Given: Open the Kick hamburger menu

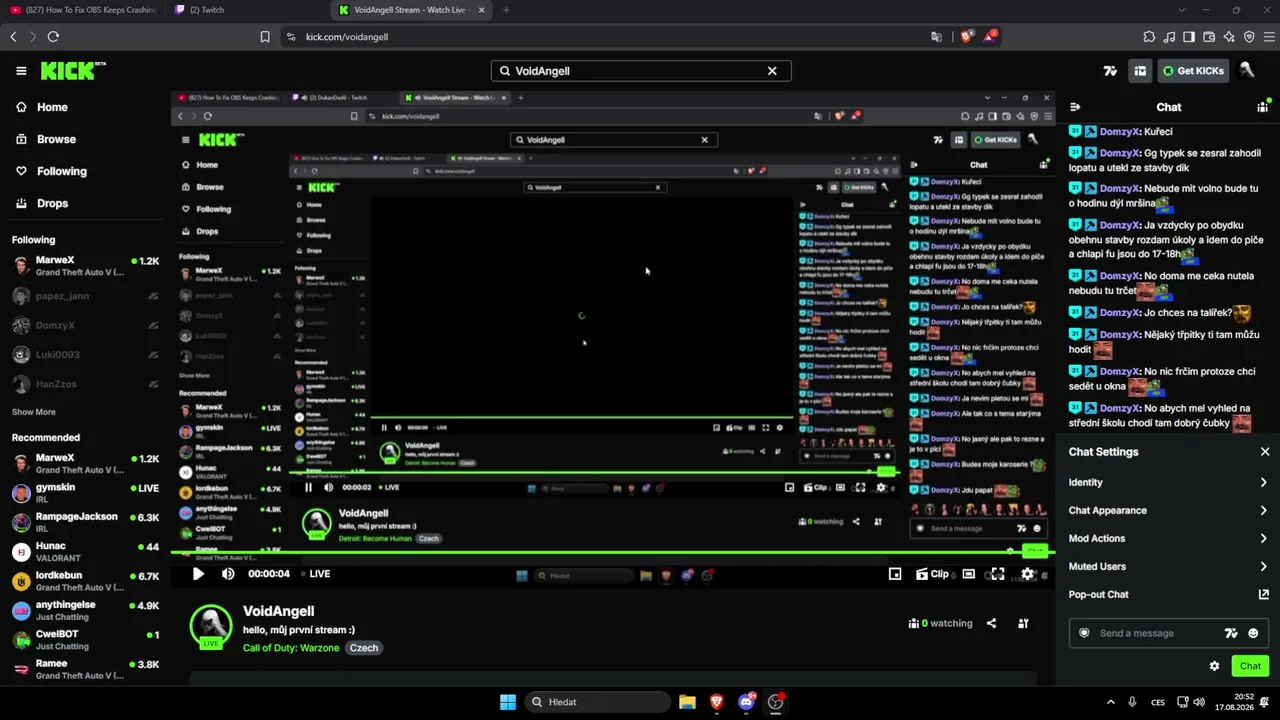Looking at the screenshot, I should click(x=21, y=71).
